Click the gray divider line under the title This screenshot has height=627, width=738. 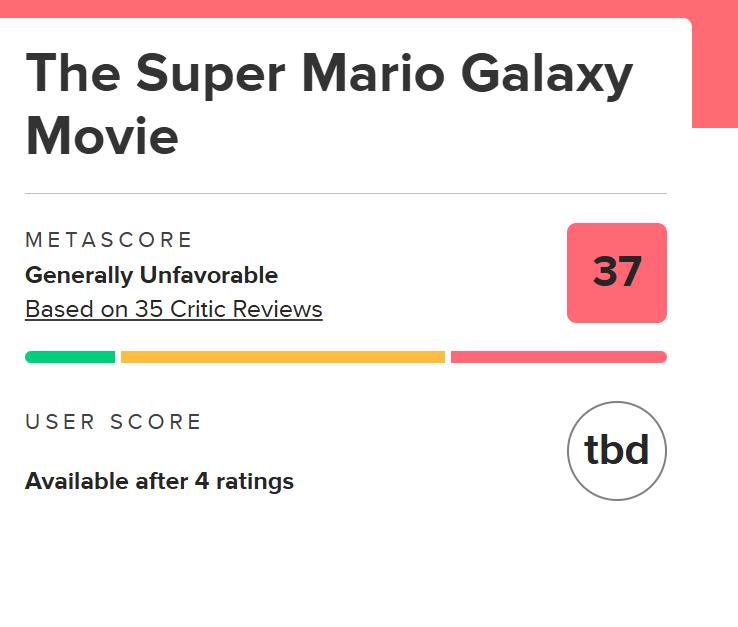pyautogui.click(x=345, y=193)
